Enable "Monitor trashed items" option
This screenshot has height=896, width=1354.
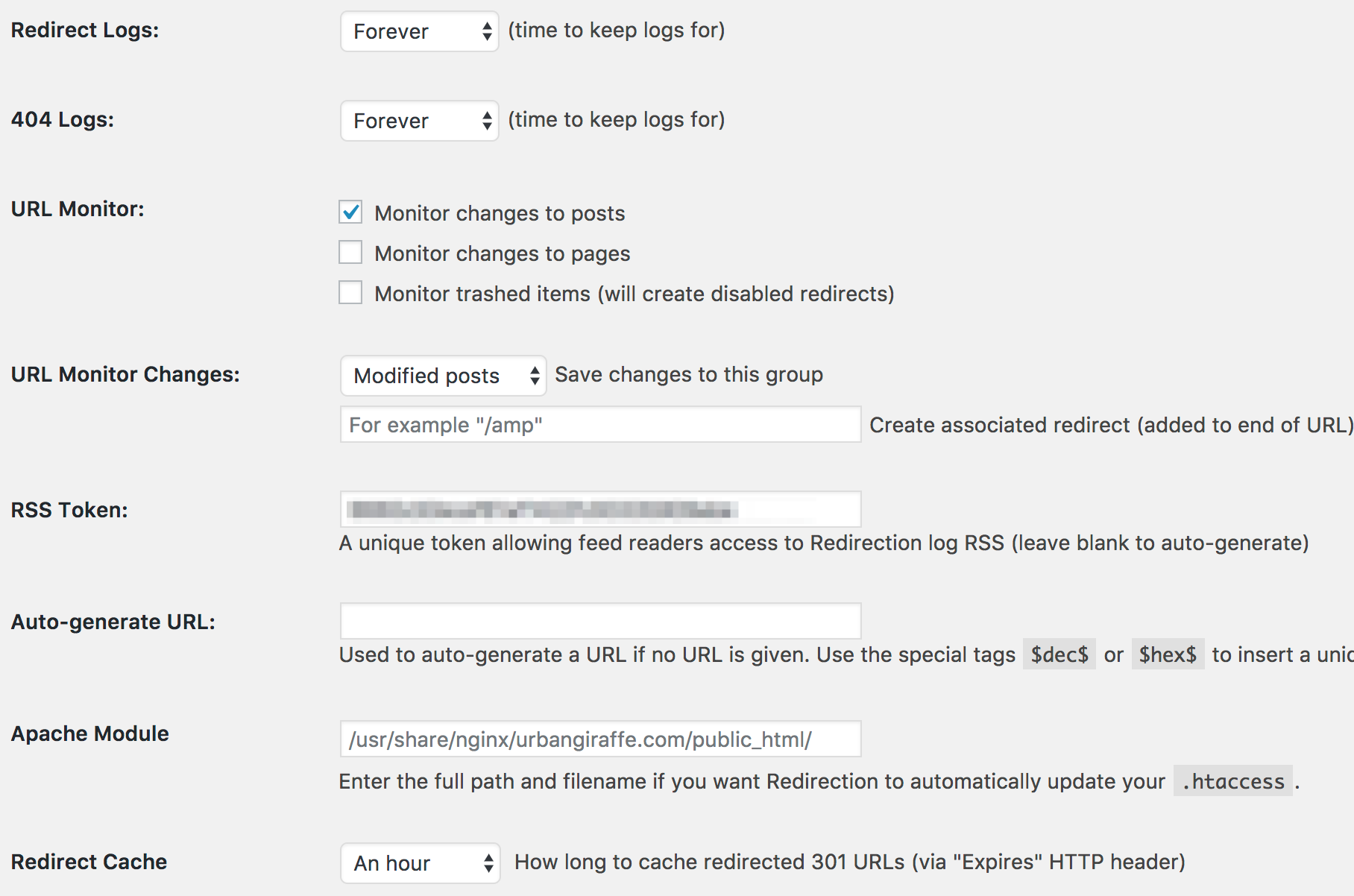350,292
